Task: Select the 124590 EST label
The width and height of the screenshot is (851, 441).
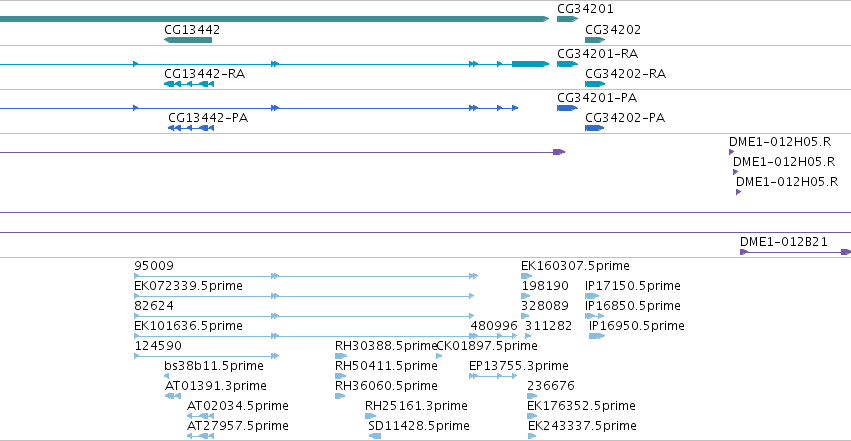Action: 158,346
